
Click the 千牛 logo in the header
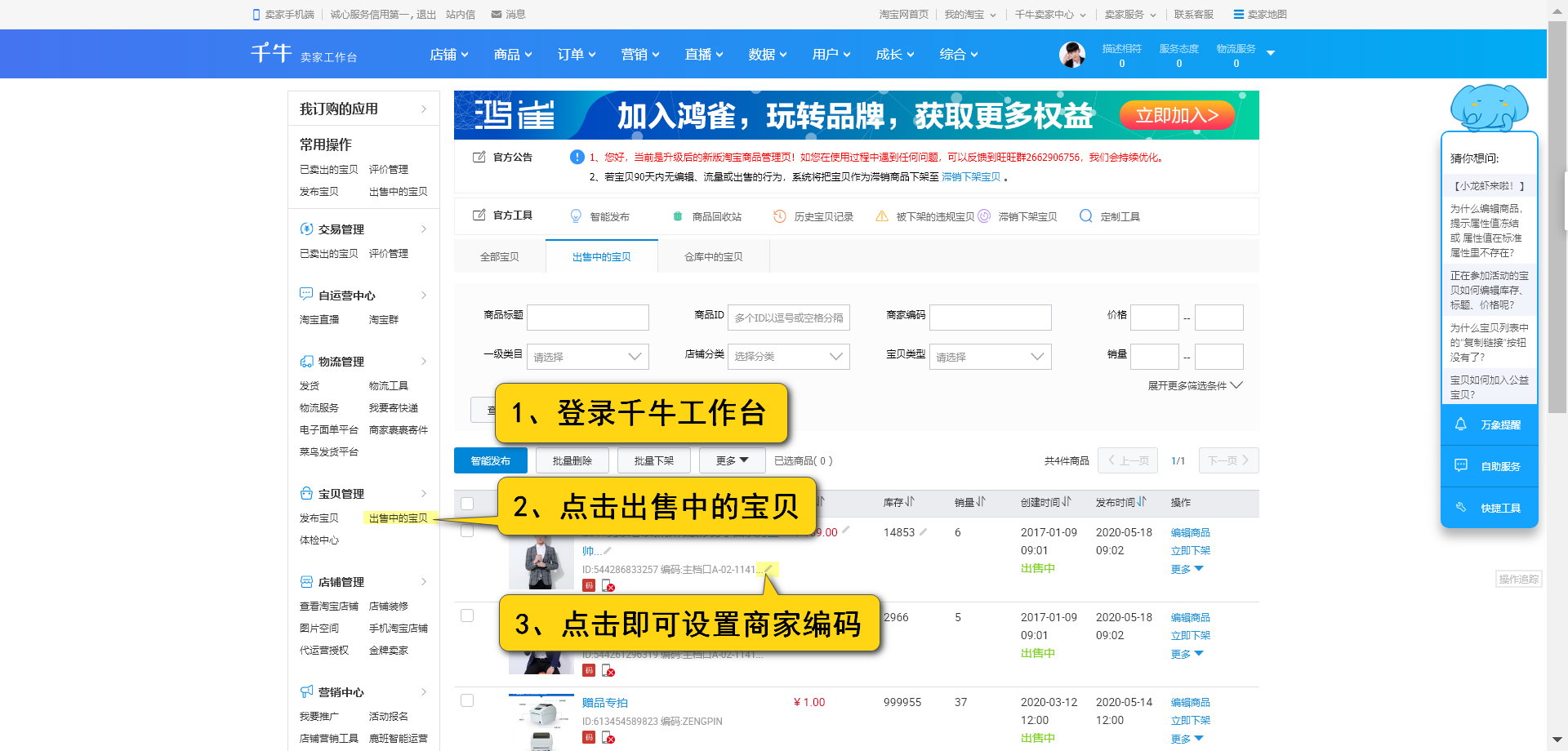271,53
